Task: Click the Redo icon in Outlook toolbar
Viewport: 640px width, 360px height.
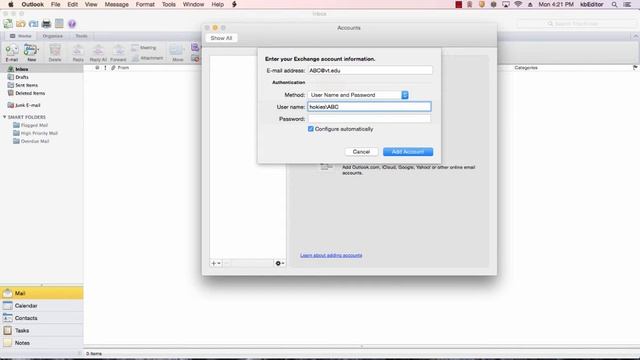Action: click(33, 24)
